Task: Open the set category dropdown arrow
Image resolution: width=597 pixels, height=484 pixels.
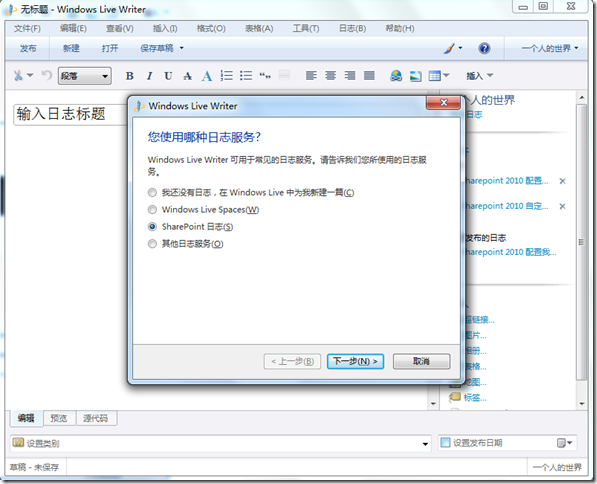Action: pyautogui.click(x=425, y=444)
